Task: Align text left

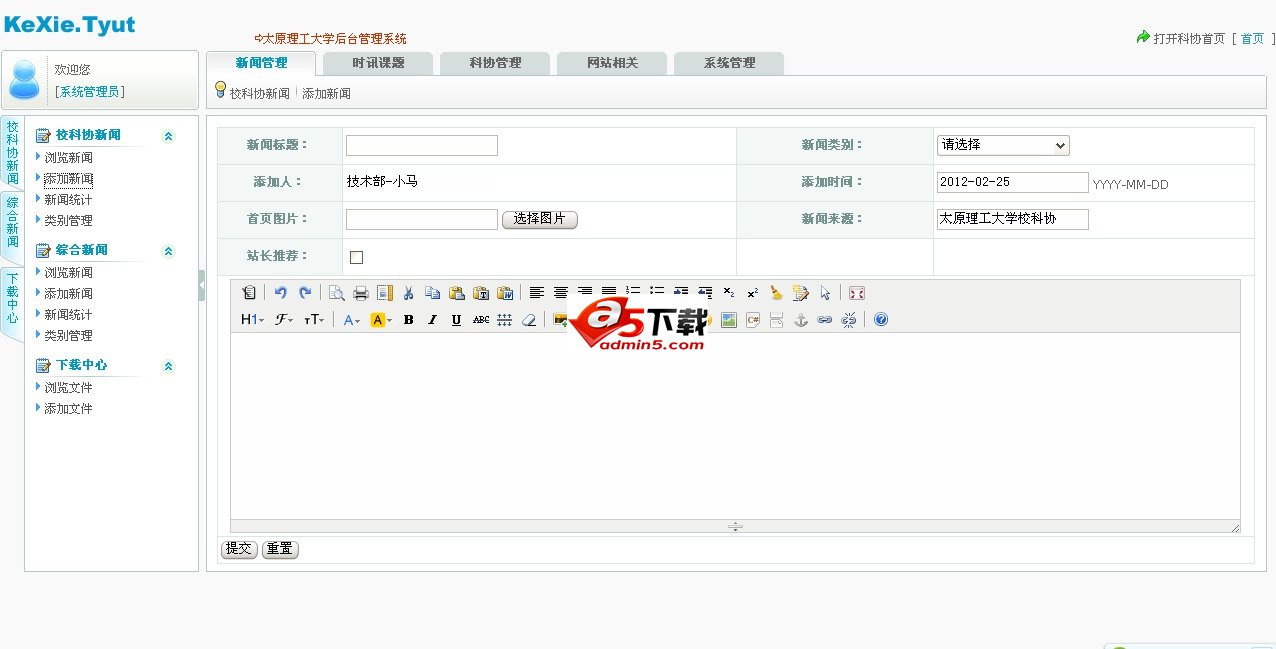Action: [537, 293]
